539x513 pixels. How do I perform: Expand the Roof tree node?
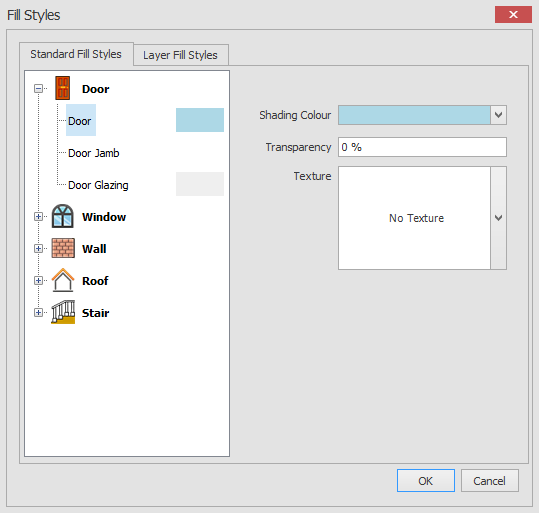coord(38,281)
